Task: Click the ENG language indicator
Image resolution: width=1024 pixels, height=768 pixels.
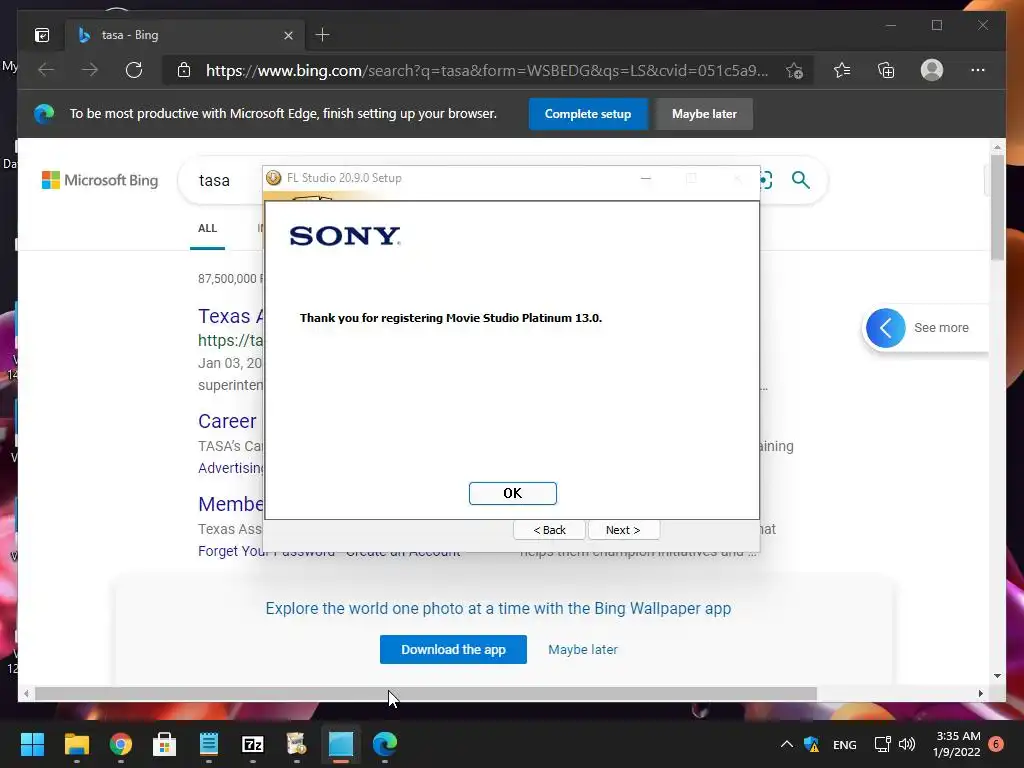Action: 844,744
